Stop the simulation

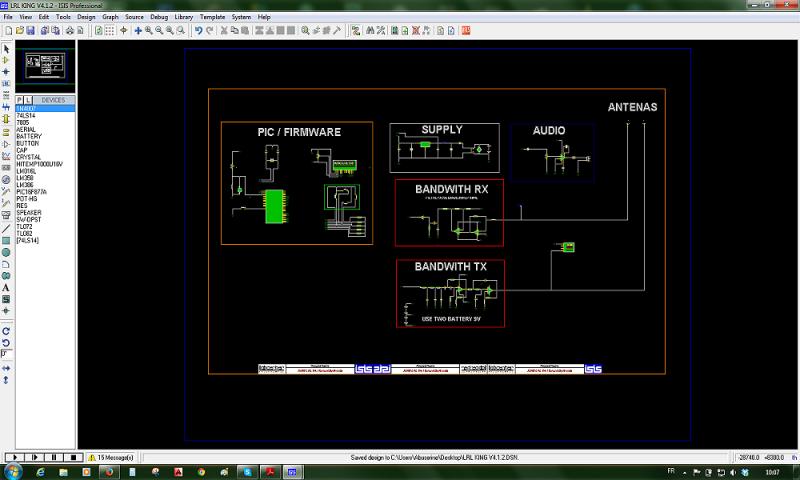pos(73,458)
